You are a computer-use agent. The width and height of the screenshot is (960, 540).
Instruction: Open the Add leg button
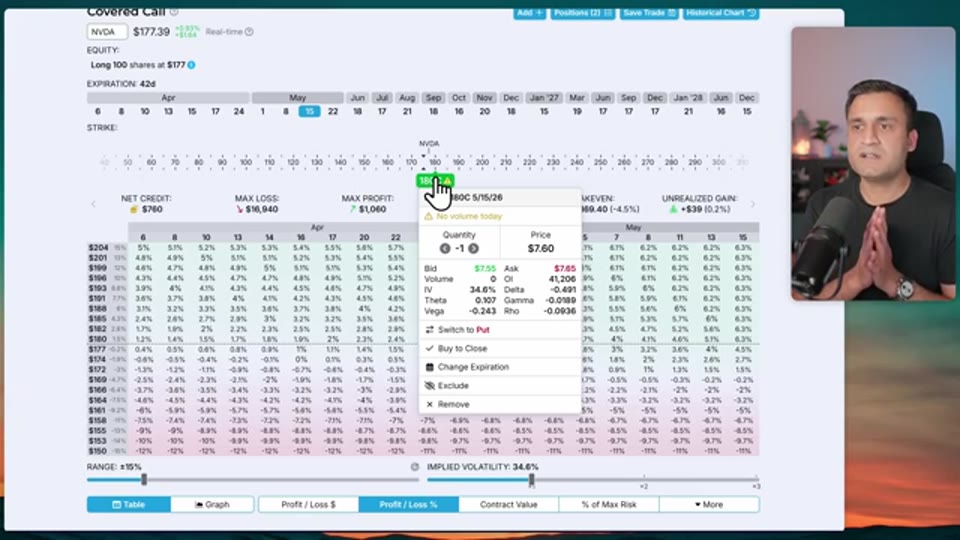click(530, 13)
